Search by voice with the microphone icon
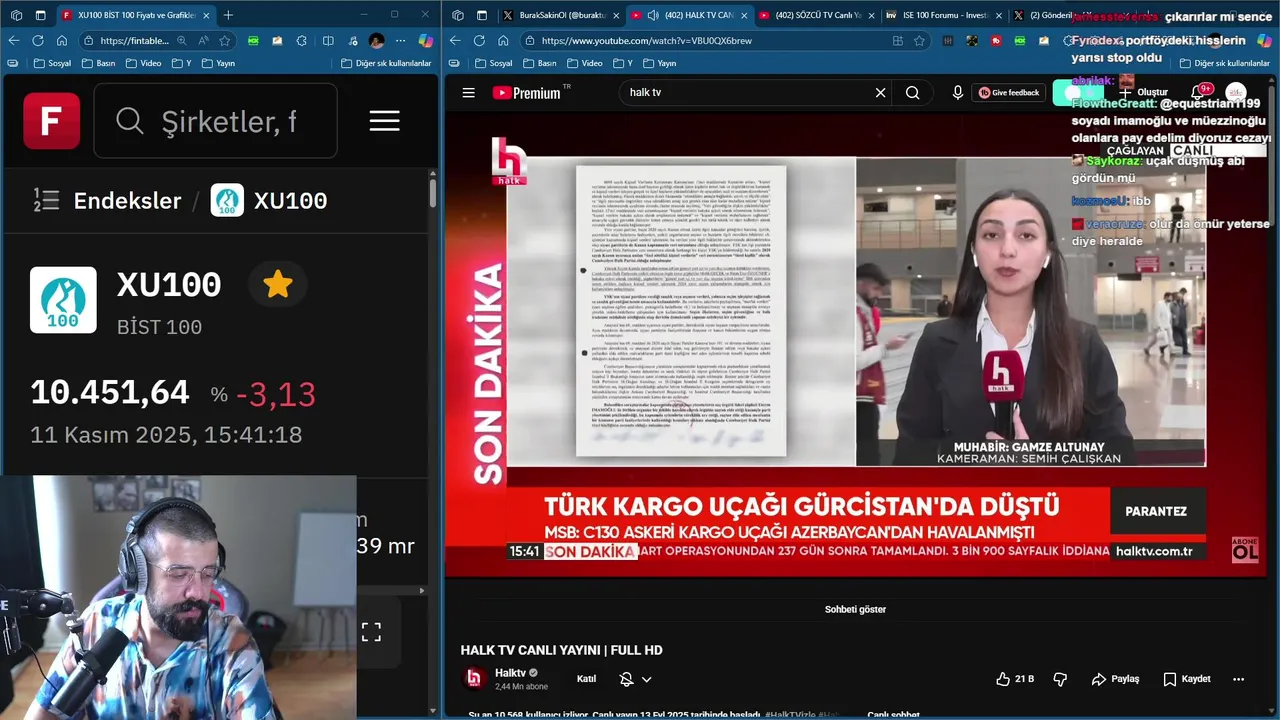 point(957,92)
